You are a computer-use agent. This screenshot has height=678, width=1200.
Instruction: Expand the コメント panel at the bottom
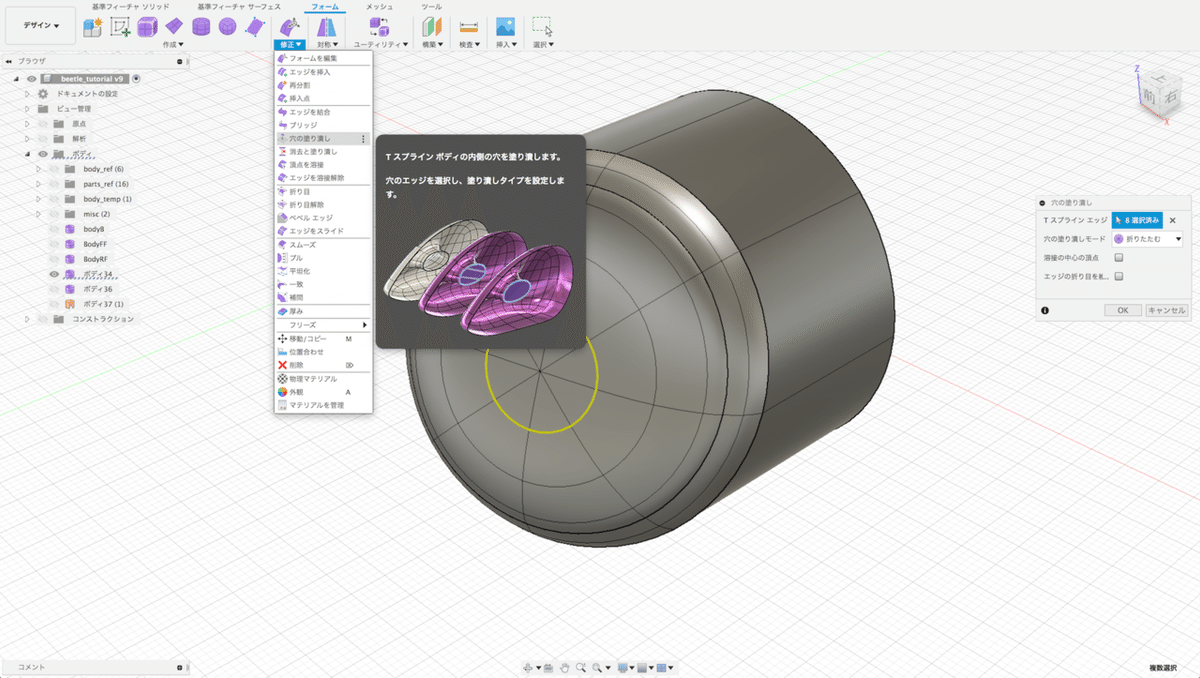pos(180,667)
